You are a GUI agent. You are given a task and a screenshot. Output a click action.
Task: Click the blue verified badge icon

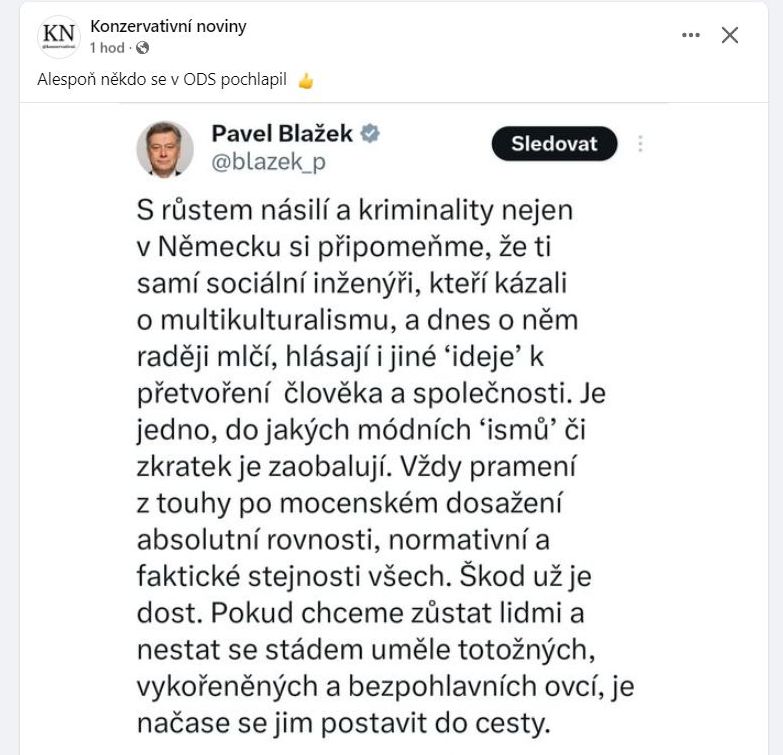pyautogui.click(x=369, y=134)
